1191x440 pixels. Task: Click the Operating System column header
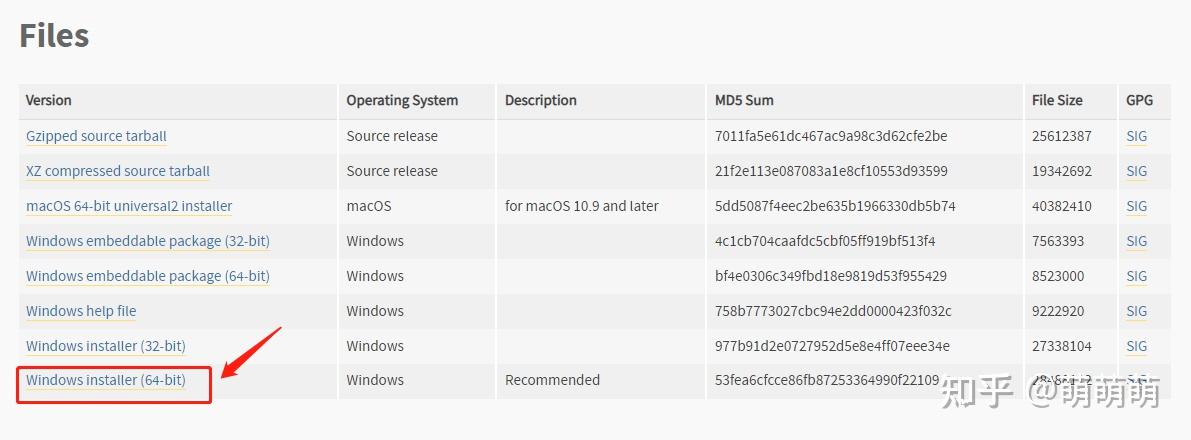pos(402,100)
